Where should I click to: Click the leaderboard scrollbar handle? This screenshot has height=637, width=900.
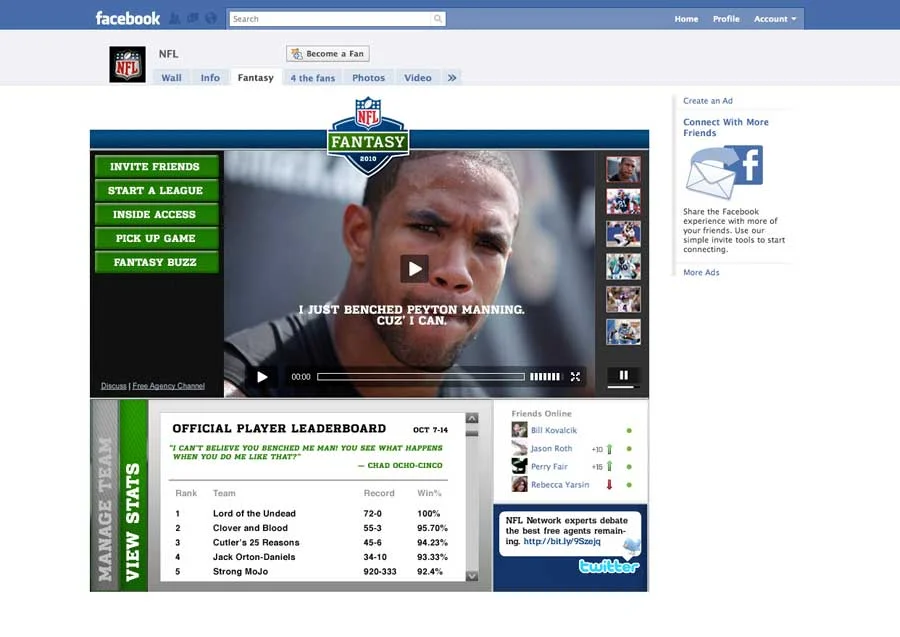[x=472, y=433]
